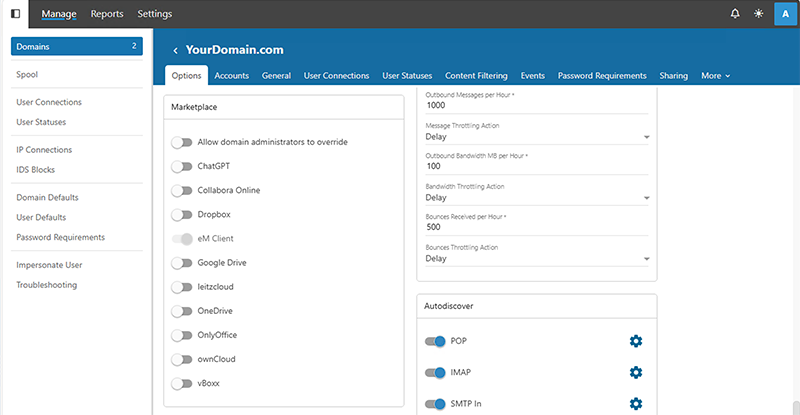Select Domains in the sidebar

coord(77,46)
